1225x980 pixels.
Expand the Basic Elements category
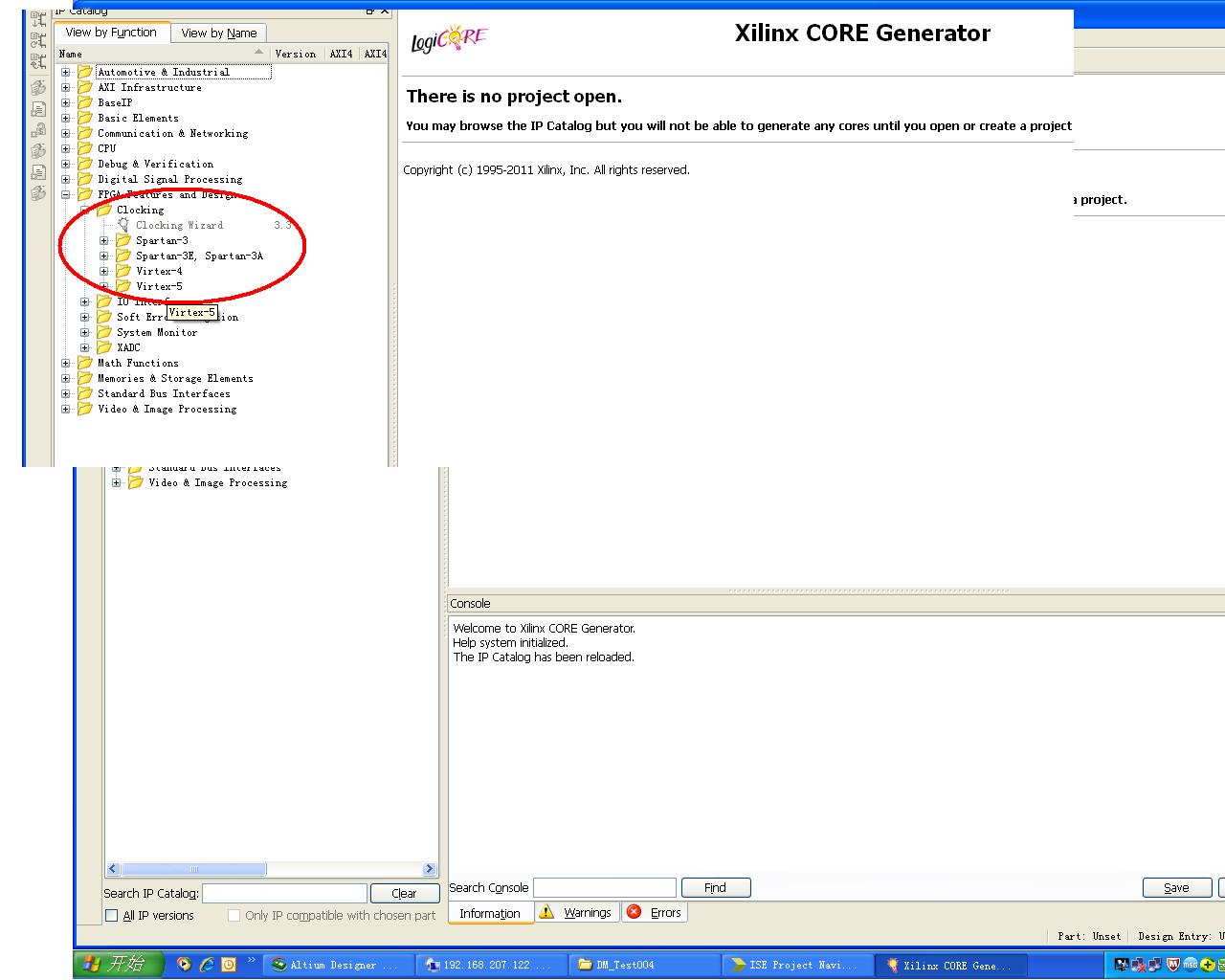(x=65, y=118)
